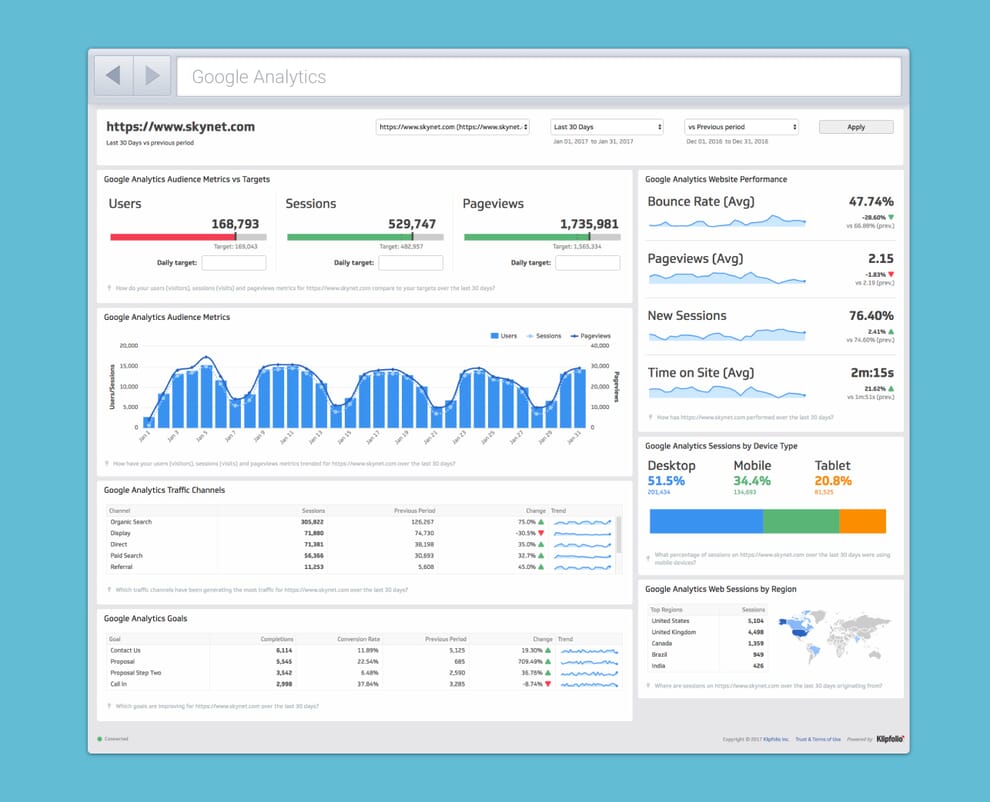Viewport: 990px width, 802px height.
Task: Click the hint icon under Audience Metrics vs Targets
Action: point(109,288)
